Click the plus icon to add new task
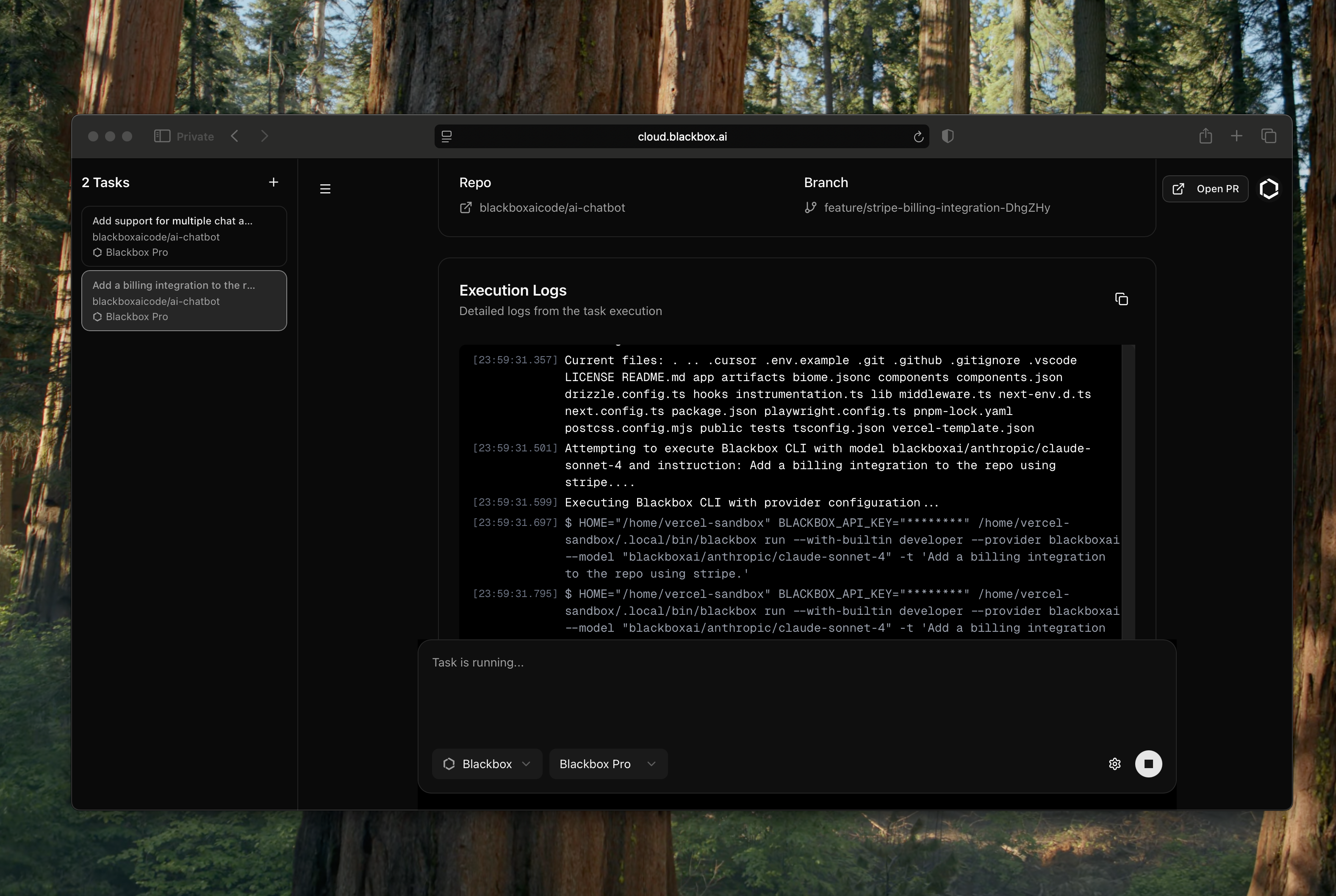 coord(273,182)
